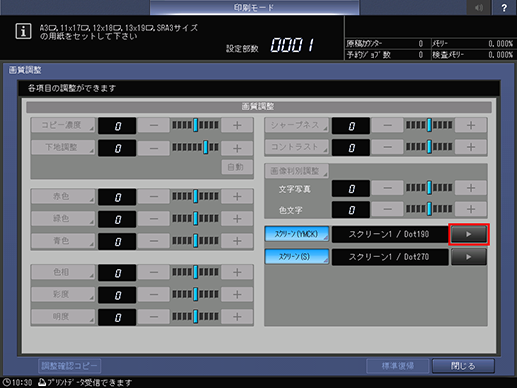Click the プリントデータ受信できます status message
This screenshot has height=388, width=517.
click(85, 382)
